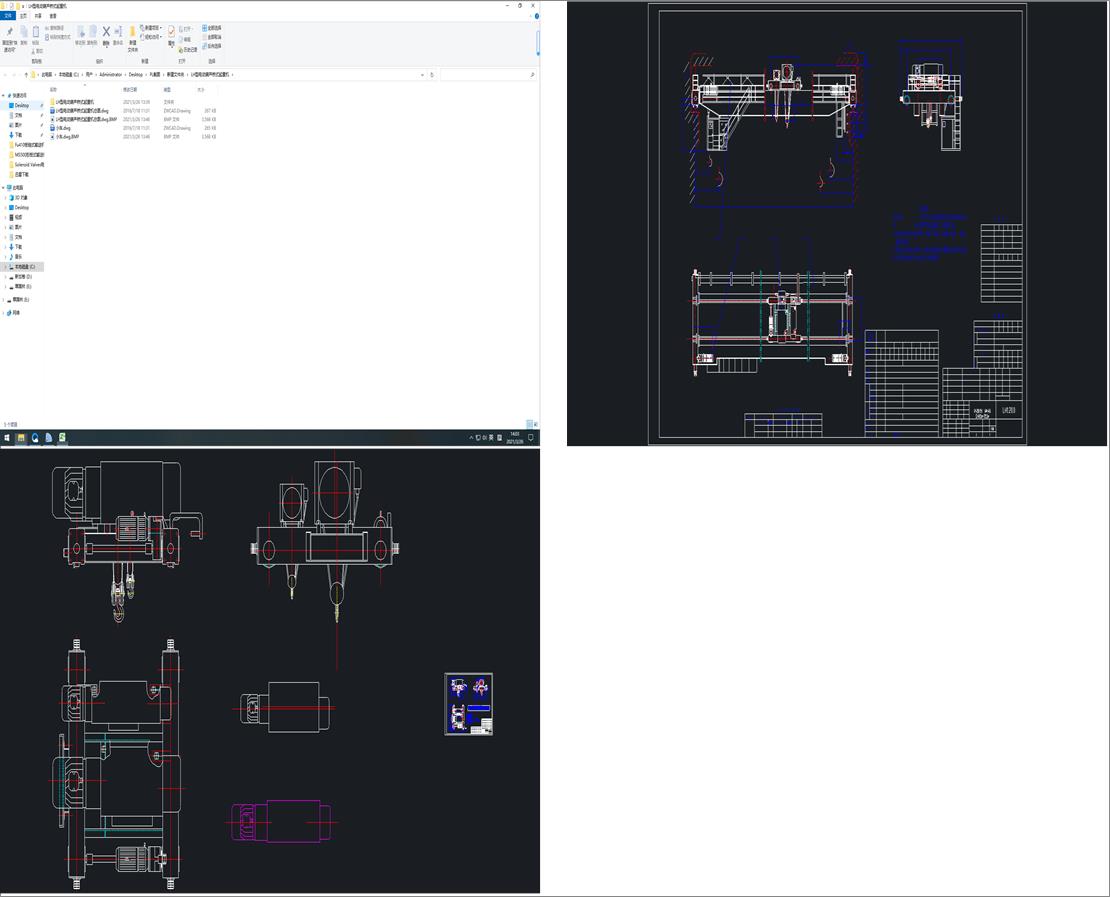Click Desktop segment in the address breadcrumb
Image resolution: width=1110 pixels, height=897 pixels.
[136, 74]
